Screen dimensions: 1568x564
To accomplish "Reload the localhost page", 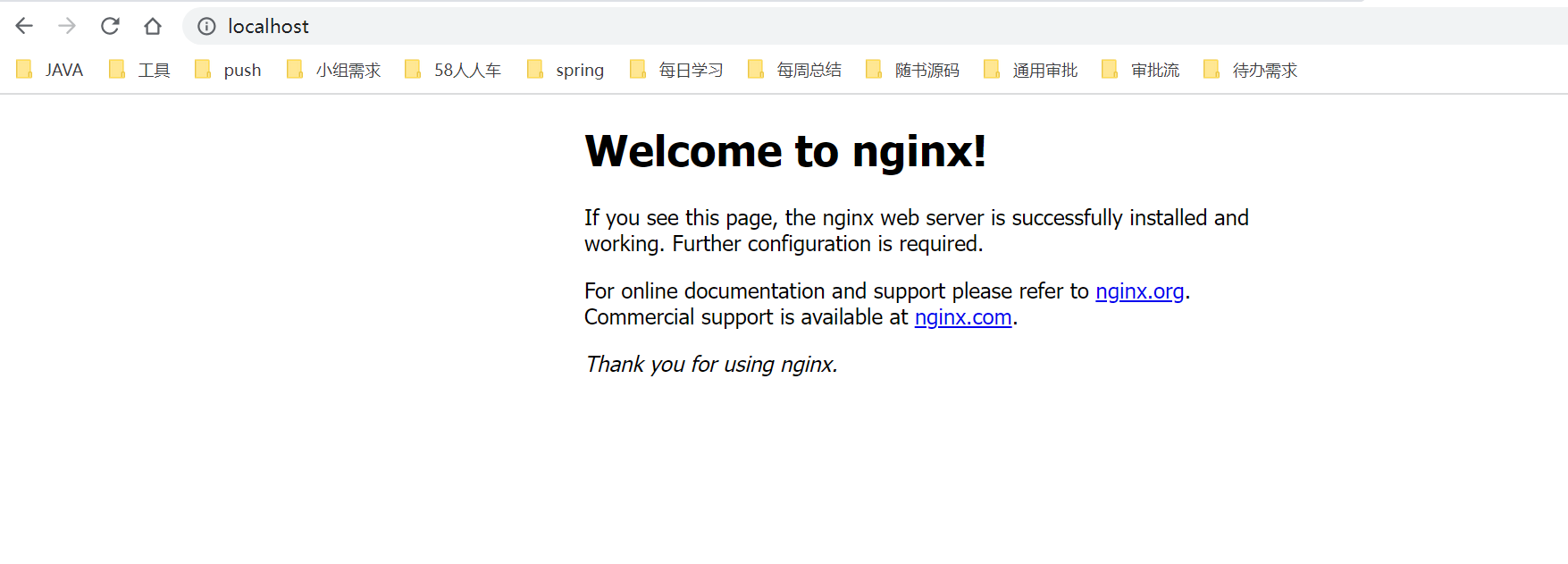I will [x=110, y=26].
